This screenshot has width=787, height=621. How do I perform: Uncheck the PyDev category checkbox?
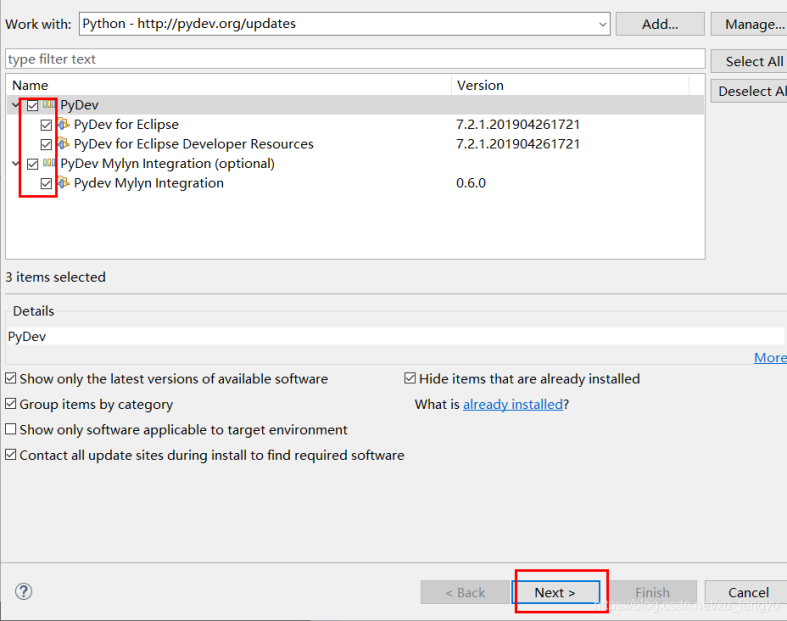[x=33, y=105]
